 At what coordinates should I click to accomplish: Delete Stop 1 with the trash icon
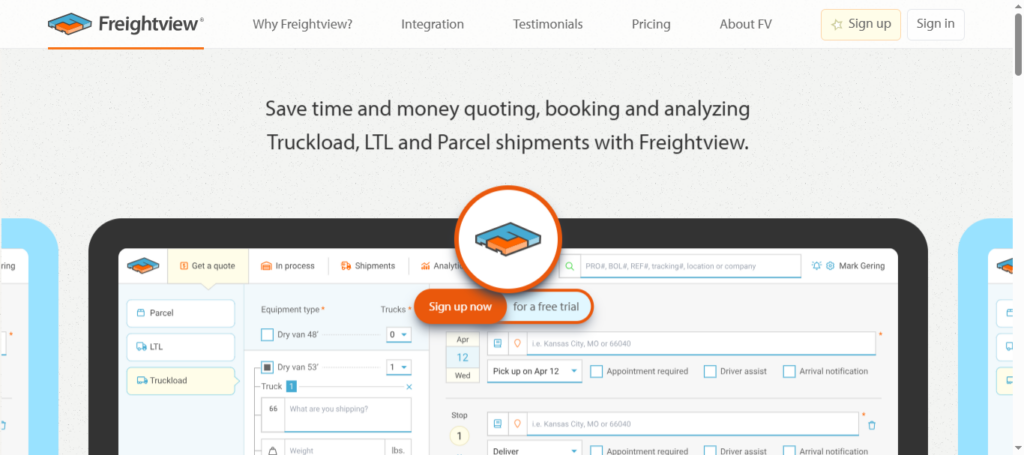click(871, 426)
